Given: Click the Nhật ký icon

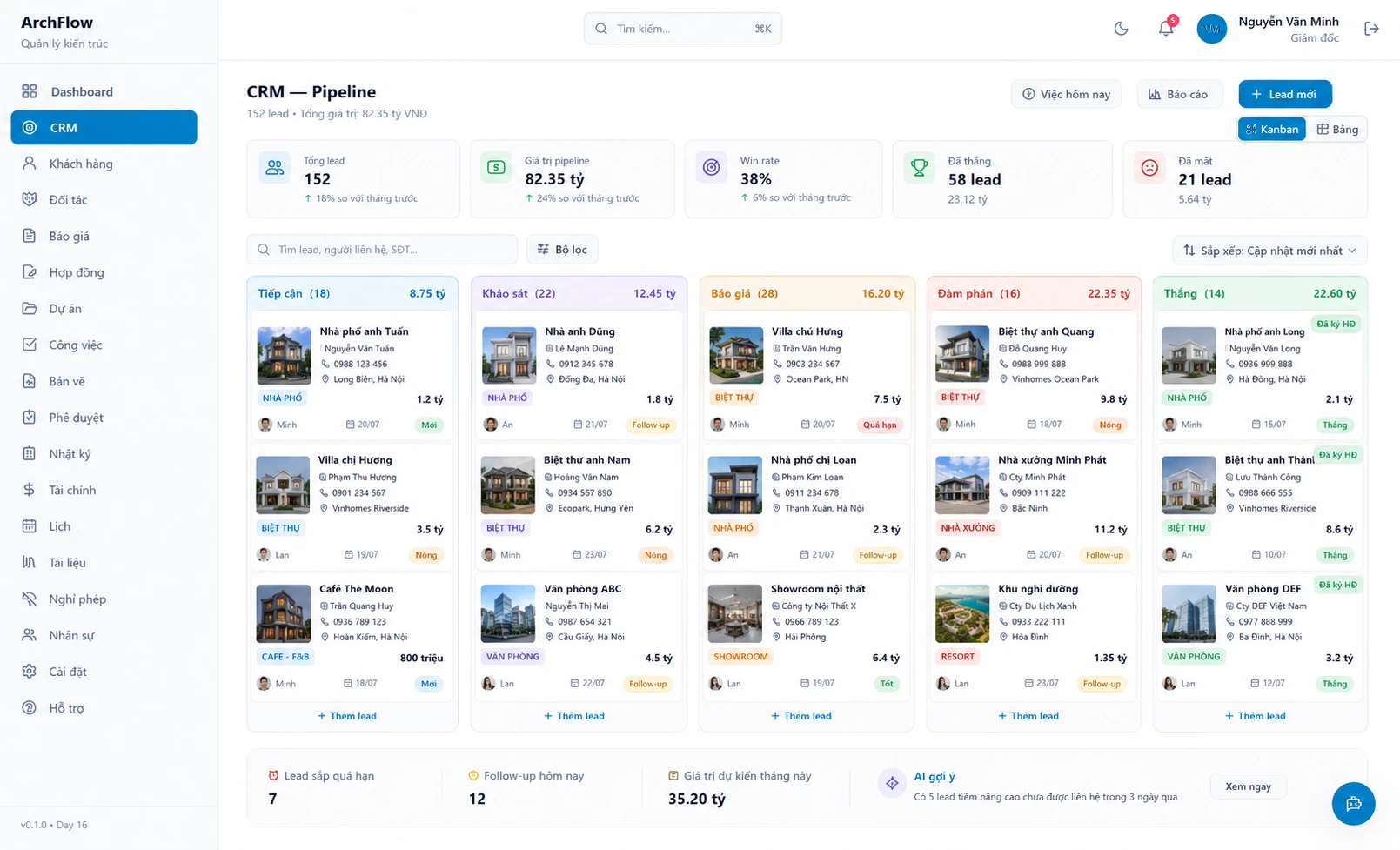Looking at the screenshot, I should pyautogui.click(x=30, y=453).
